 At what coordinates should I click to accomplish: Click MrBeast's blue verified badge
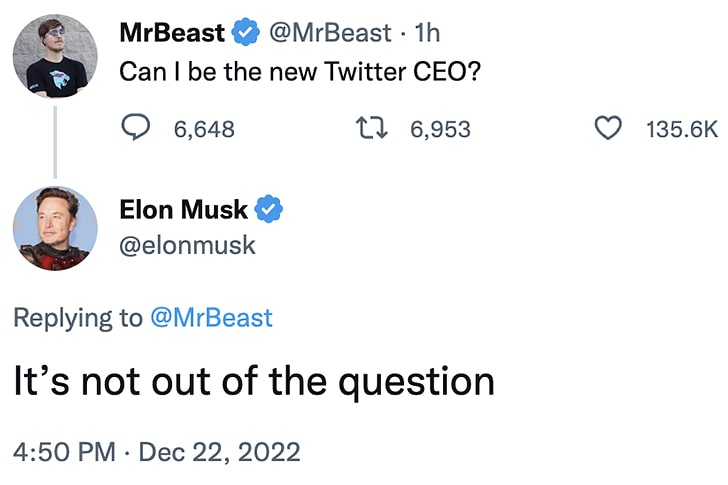click(246, 33)
